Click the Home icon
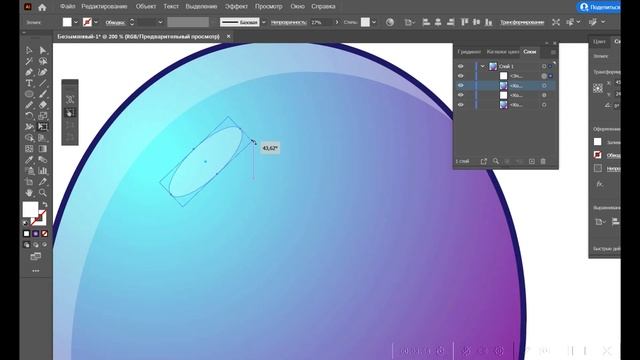 (x=42, y=7)
